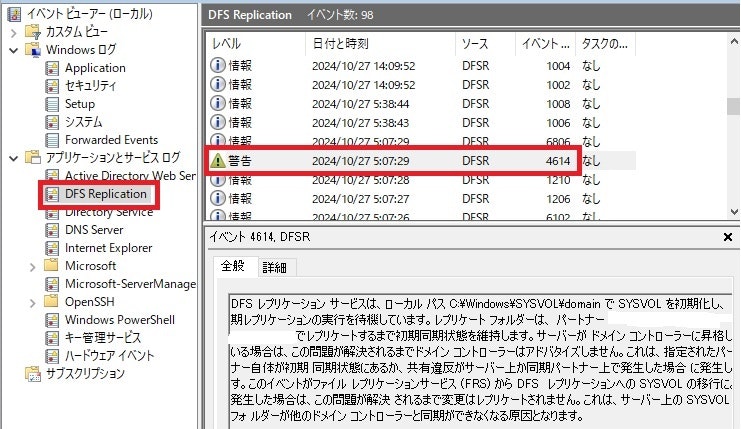
Task: Sort by the ソース column header
Action: click(486, 43)
